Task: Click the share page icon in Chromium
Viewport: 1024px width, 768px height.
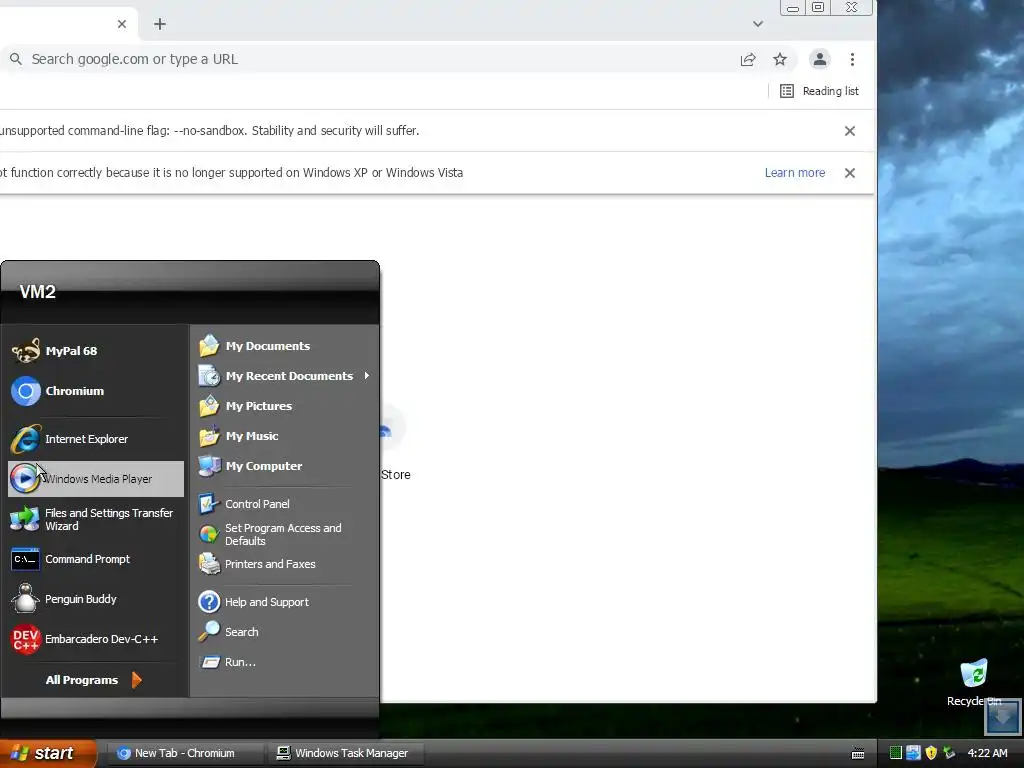Action: [748, 59]
